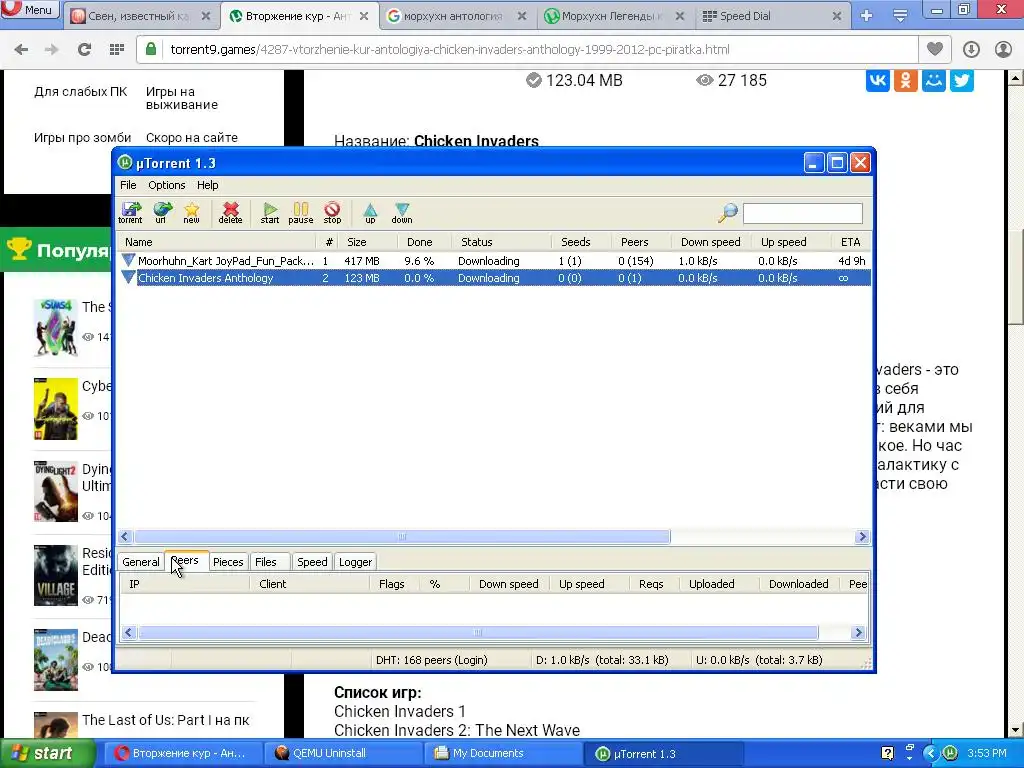1024x768 pixels.
Task: Click download speed status bar entry
Action: point(602,660)
